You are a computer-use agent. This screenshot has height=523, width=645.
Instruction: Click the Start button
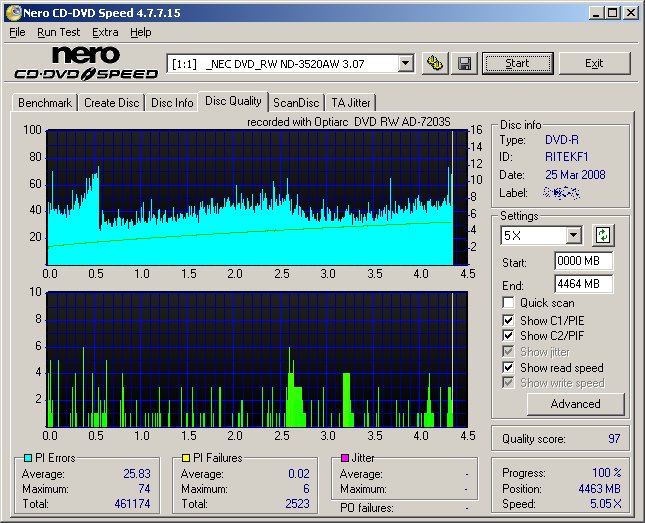tap(517, 63)
